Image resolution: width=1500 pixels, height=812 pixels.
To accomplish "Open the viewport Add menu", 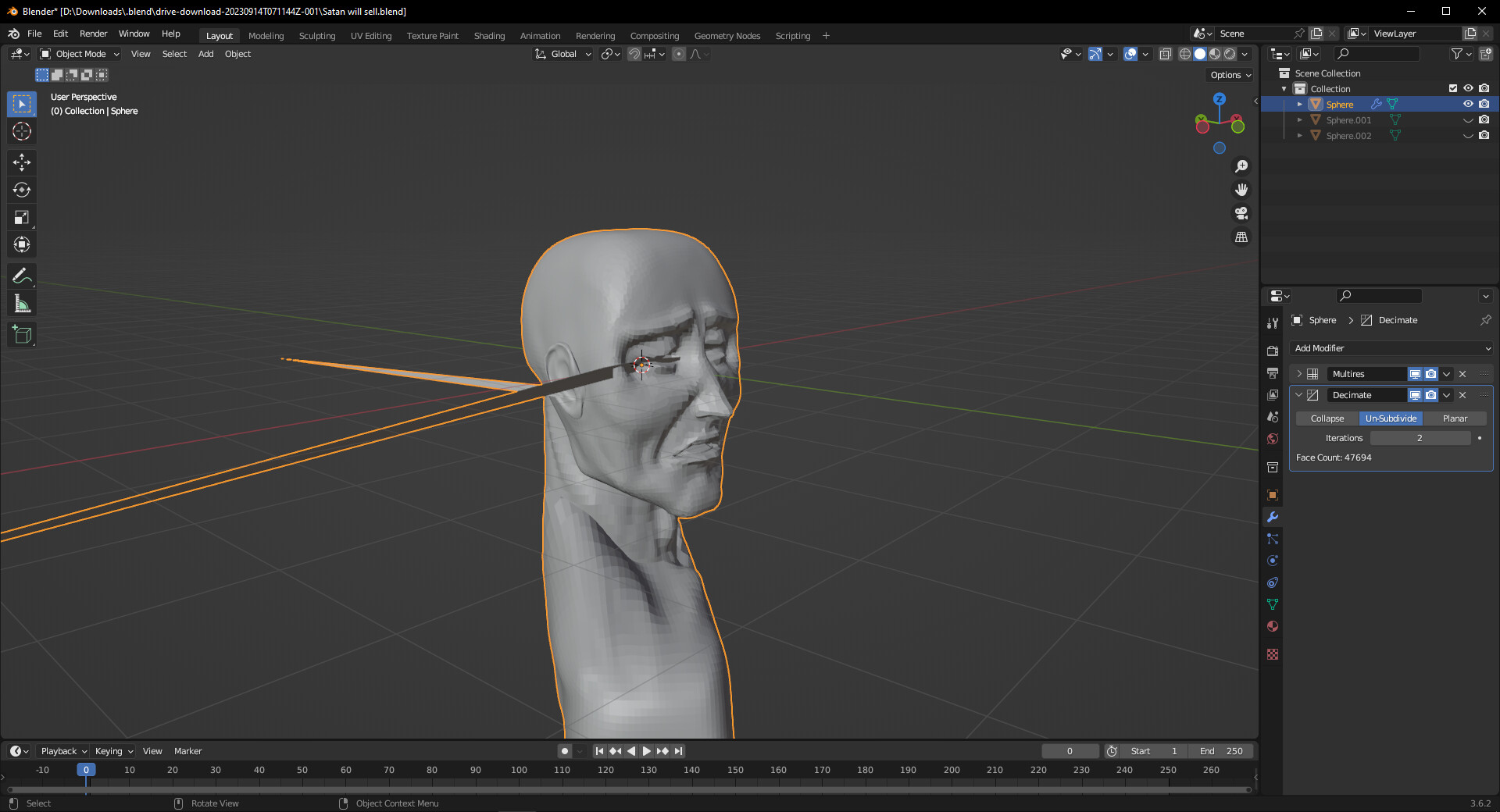I will (x=205, y=54).
